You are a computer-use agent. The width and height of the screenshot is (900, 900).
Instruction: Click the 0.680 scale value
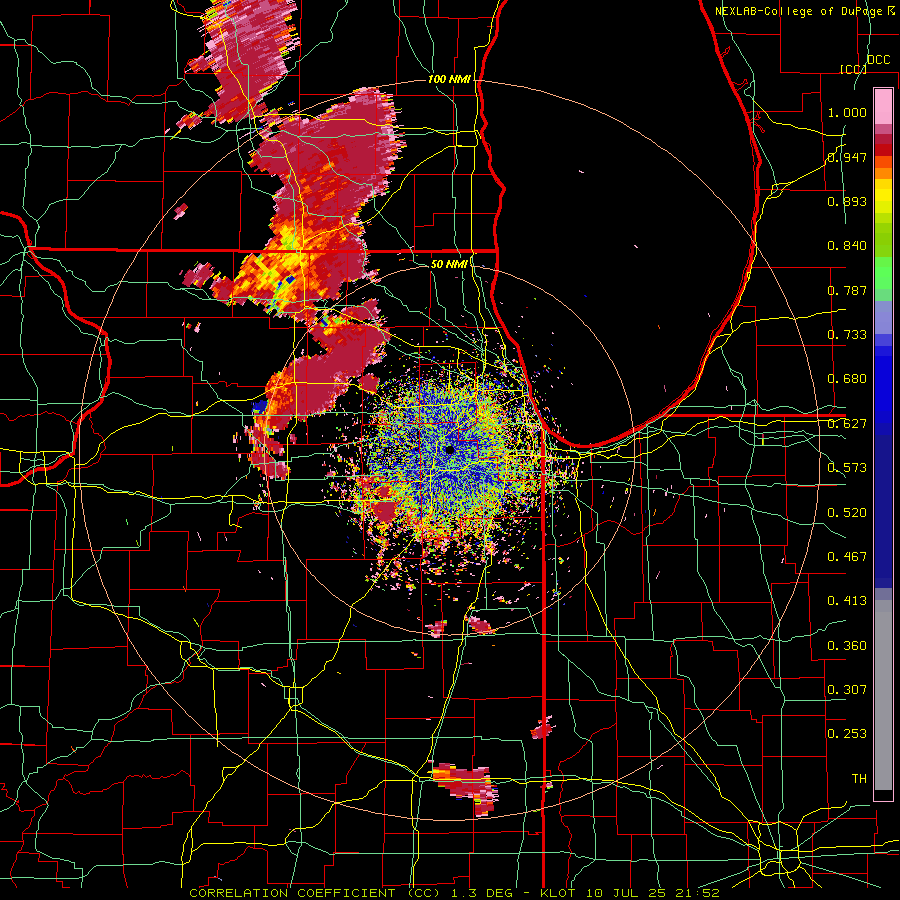pos(847,379)
